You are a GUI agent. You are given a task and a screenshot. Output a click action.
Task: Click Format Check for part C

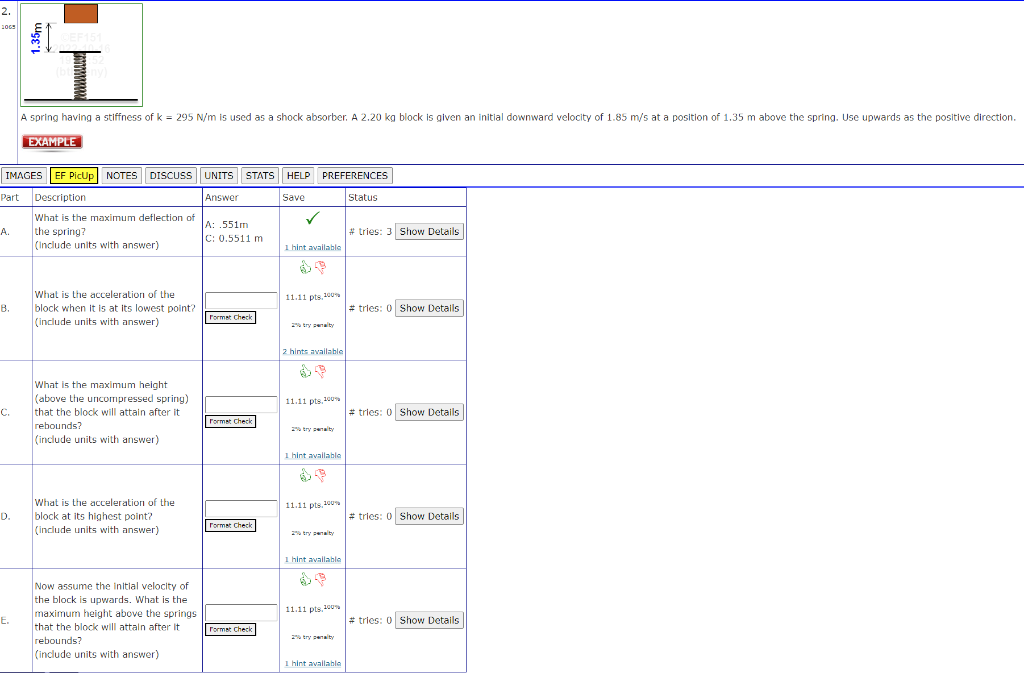tap(231, 422)
